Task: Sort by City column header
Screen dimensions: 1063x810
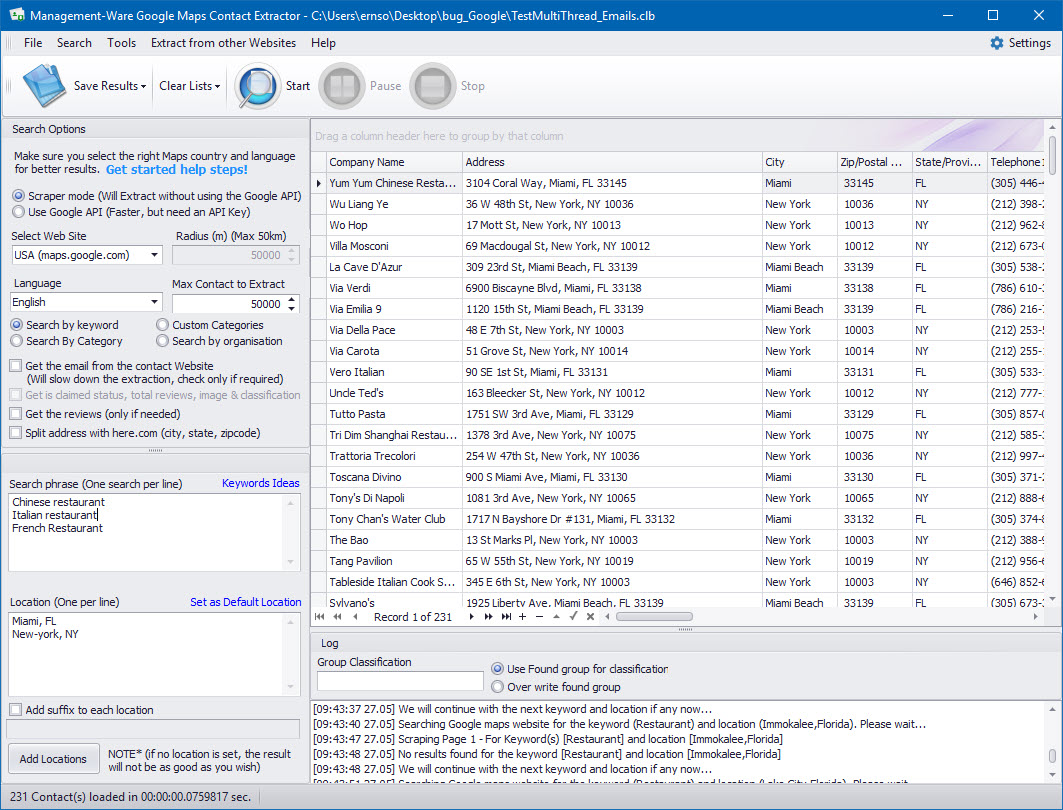Action: coord(799,162)
